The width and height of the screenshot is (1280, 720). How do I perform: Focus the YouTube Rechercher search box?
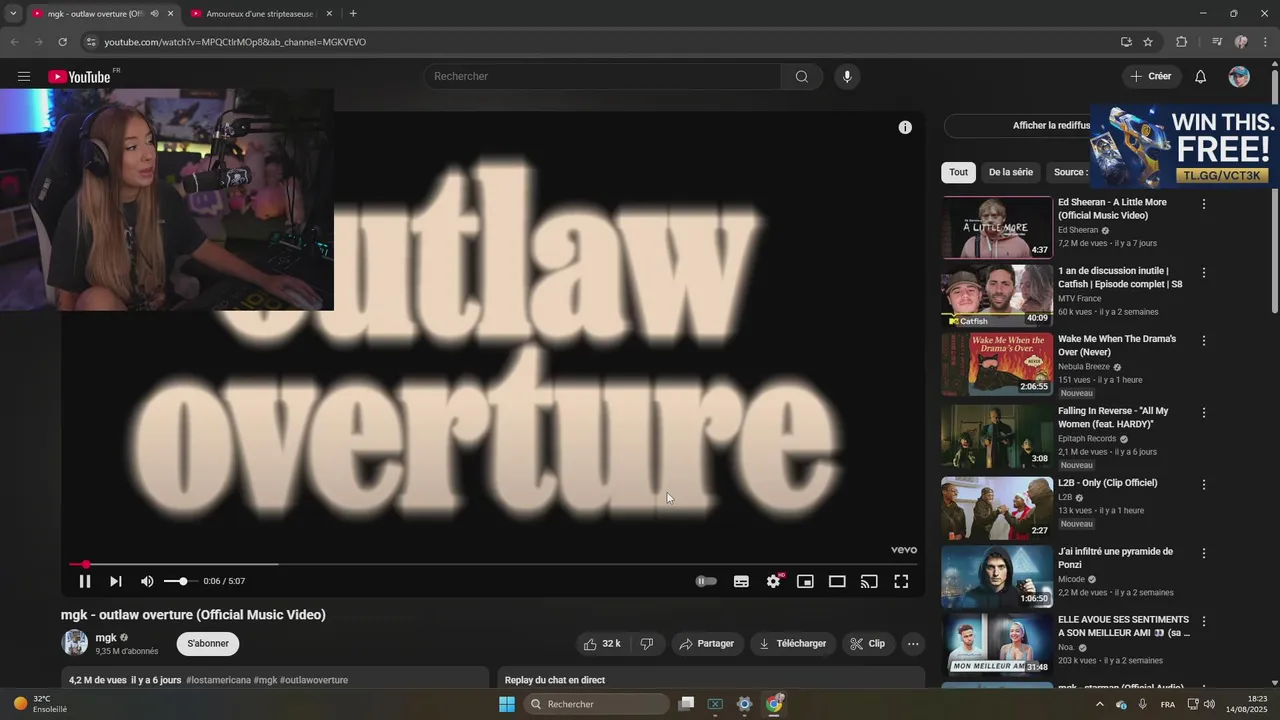click(x=604, y=77)
